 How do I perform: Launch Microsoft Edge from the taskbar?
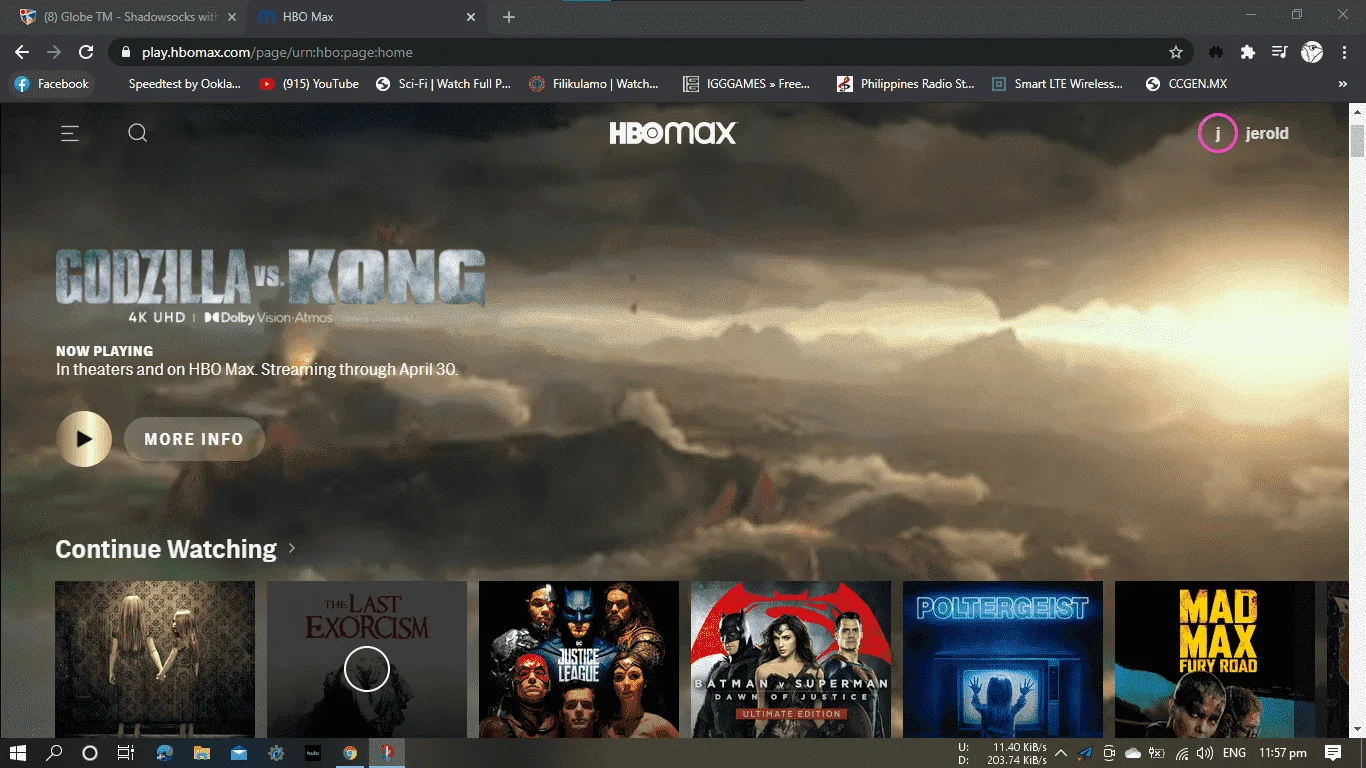165,753
